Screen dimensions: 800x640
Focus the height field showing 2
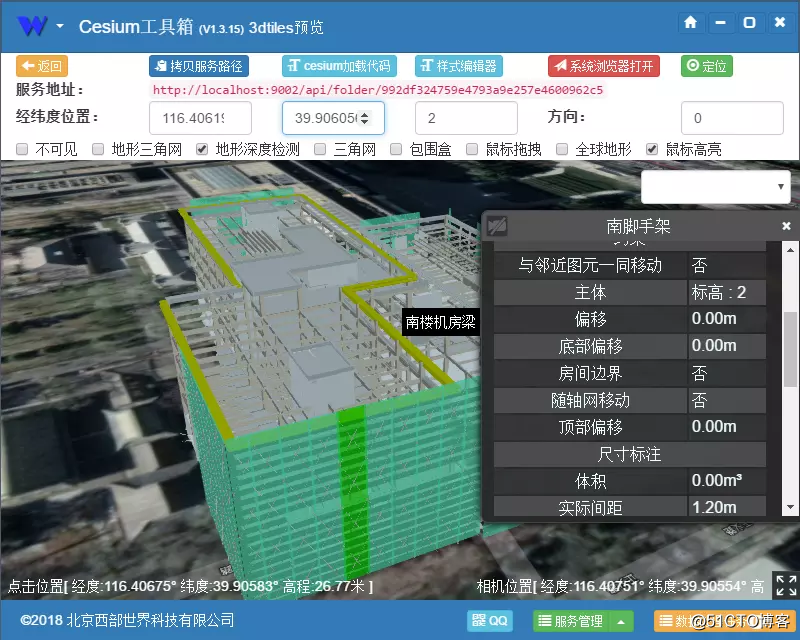pyautogui.click(x=466, y=118)
